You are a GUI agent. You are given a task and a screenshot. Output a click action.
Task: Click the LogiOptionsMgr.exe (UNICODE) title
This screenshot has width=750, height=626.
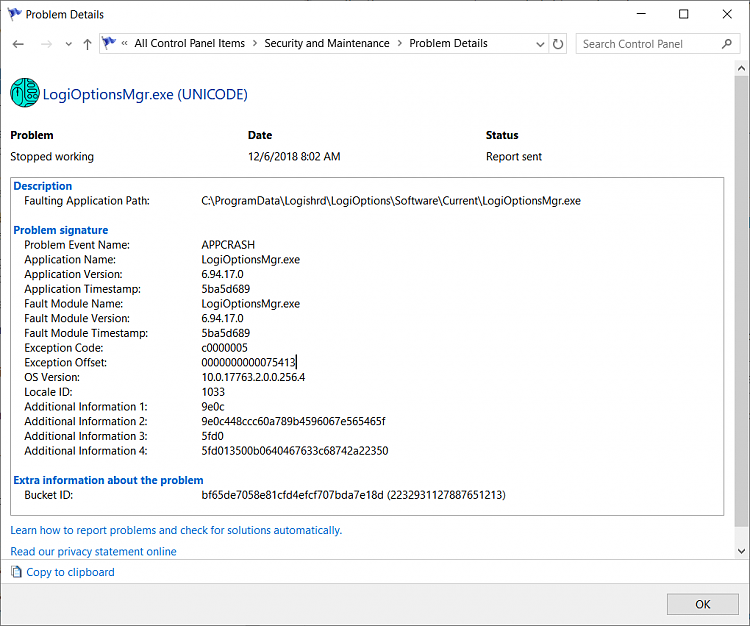click(145, 94)
